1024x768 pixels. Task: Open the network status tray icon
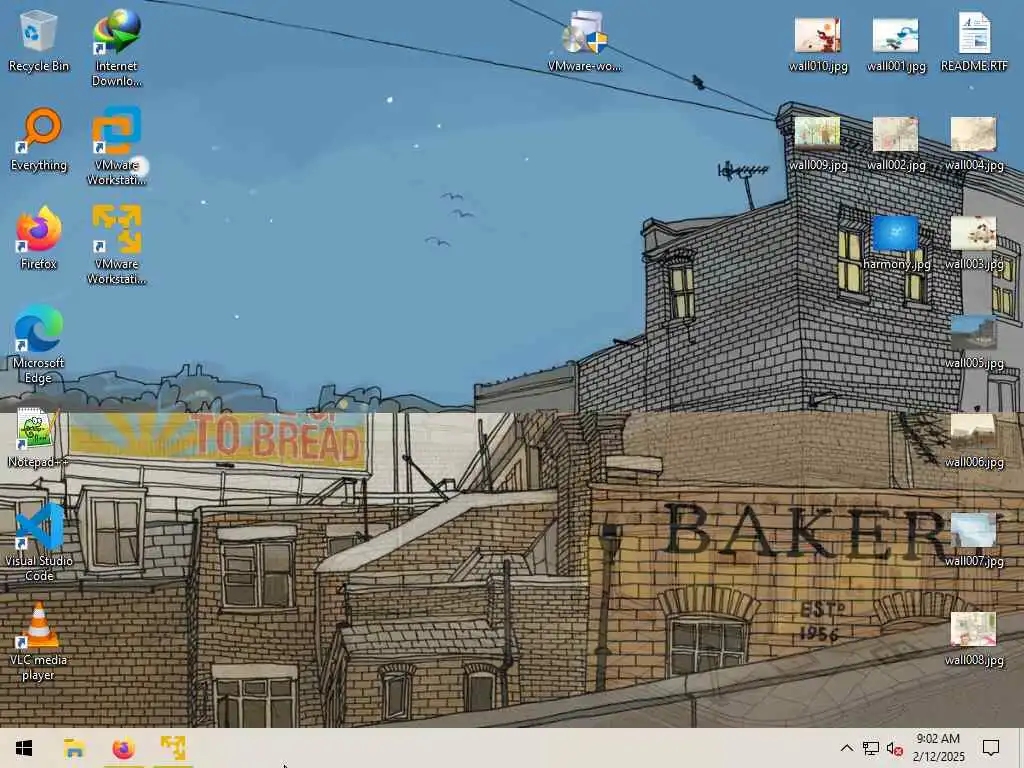coord(870,748)
